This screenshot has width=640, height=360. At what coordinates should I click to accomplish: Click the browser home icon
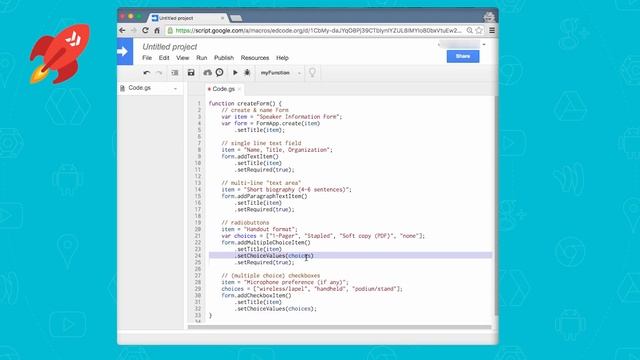point(157,30)
